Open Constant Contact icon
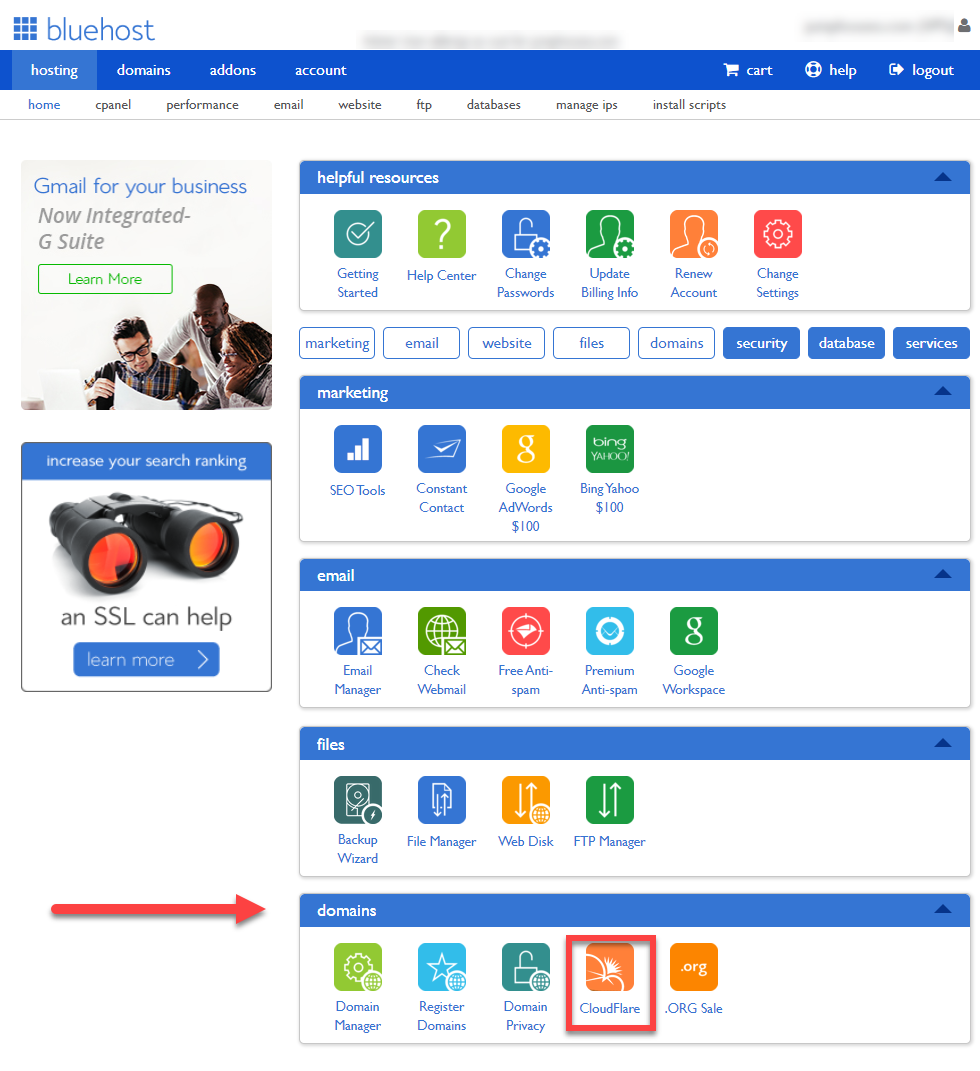 tap(442, 449)
